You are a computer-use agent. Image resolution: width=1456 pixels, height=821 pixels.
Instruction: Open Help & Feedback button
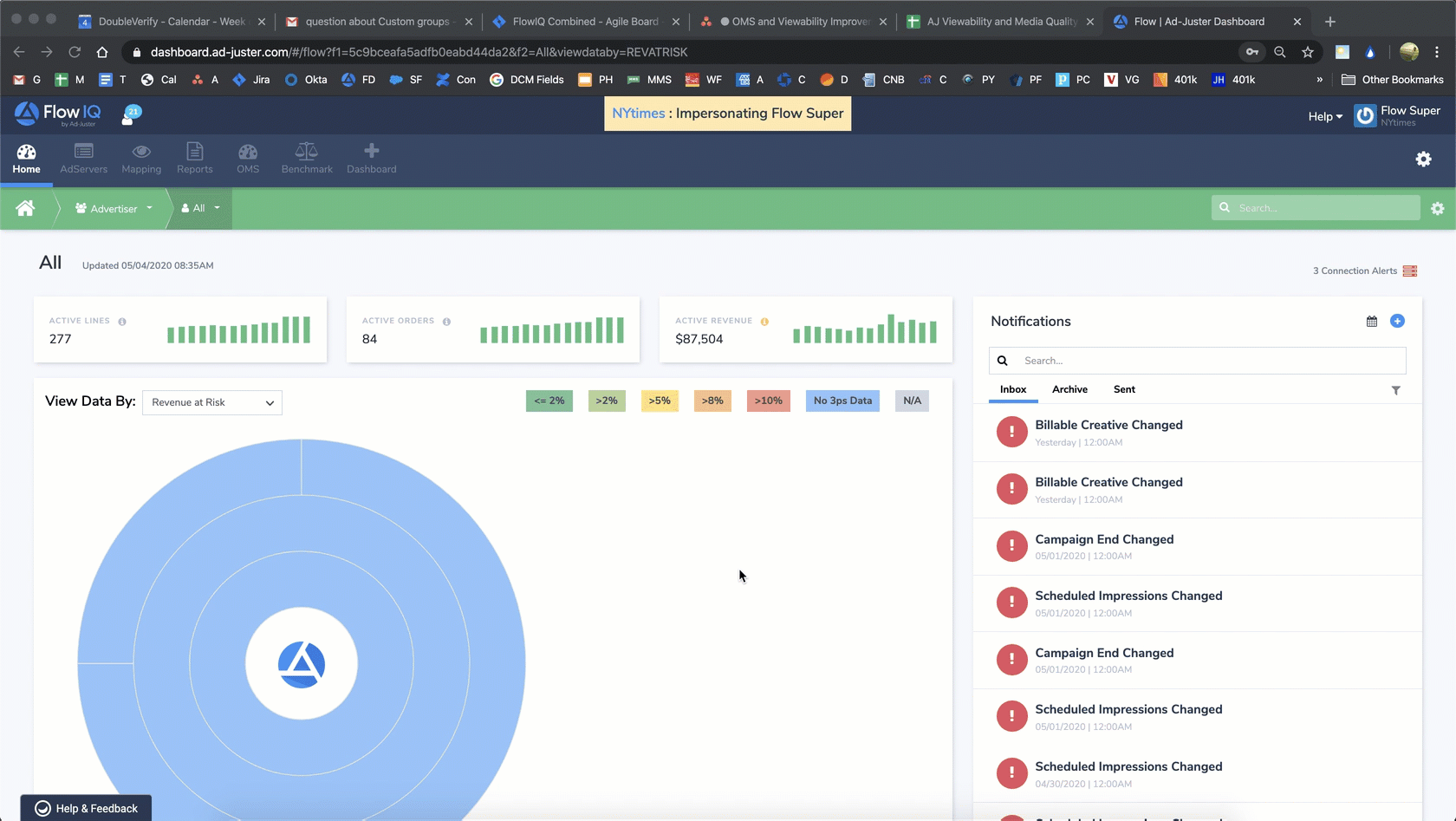point(86,808)
